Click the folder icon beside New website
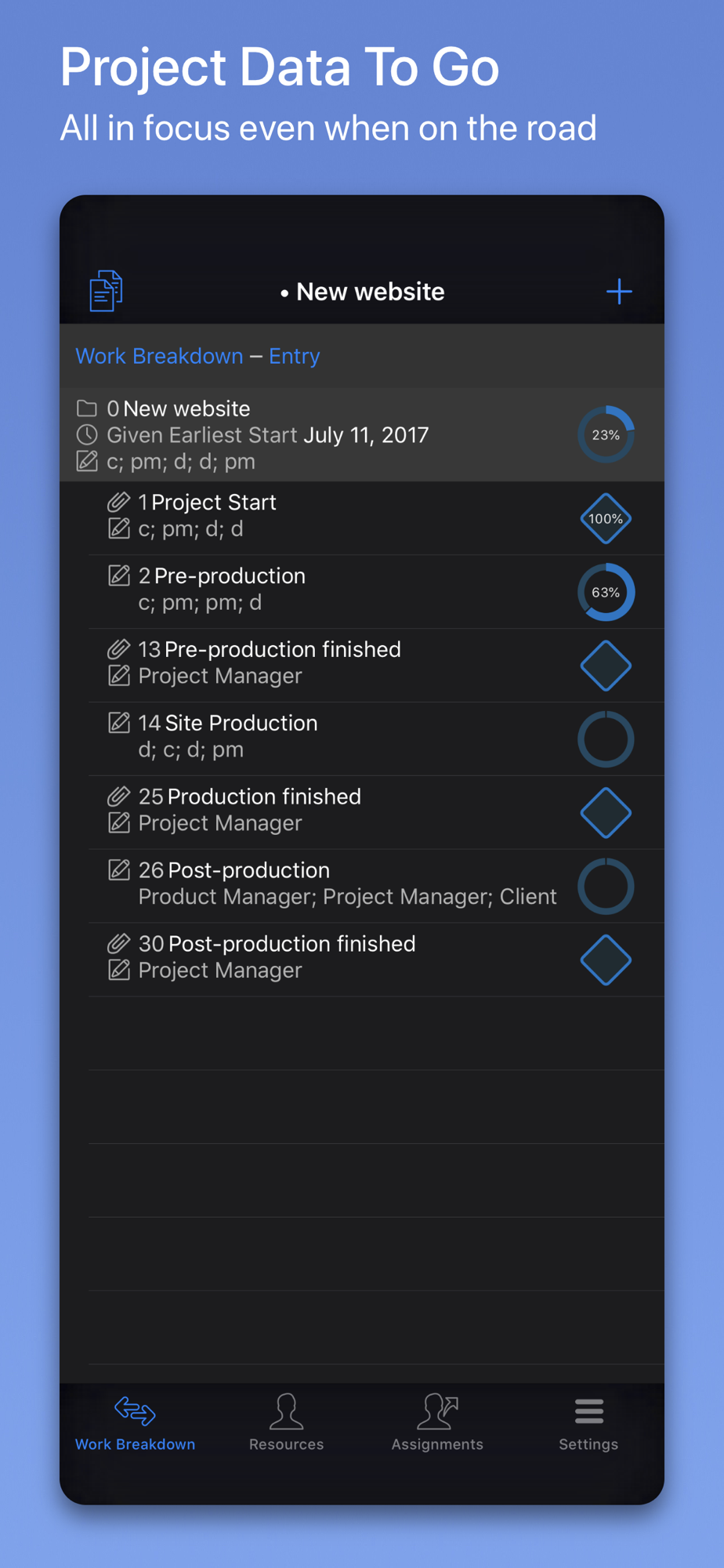 point(87,408)
